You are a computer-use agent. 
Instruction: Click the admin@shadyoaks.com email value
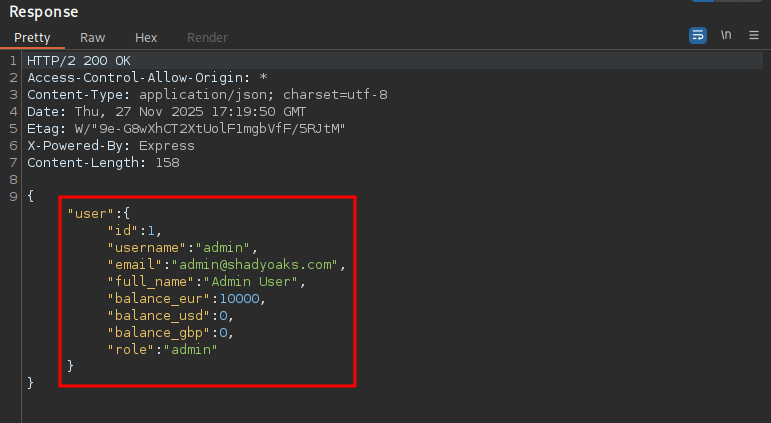[x=257, y=264]
